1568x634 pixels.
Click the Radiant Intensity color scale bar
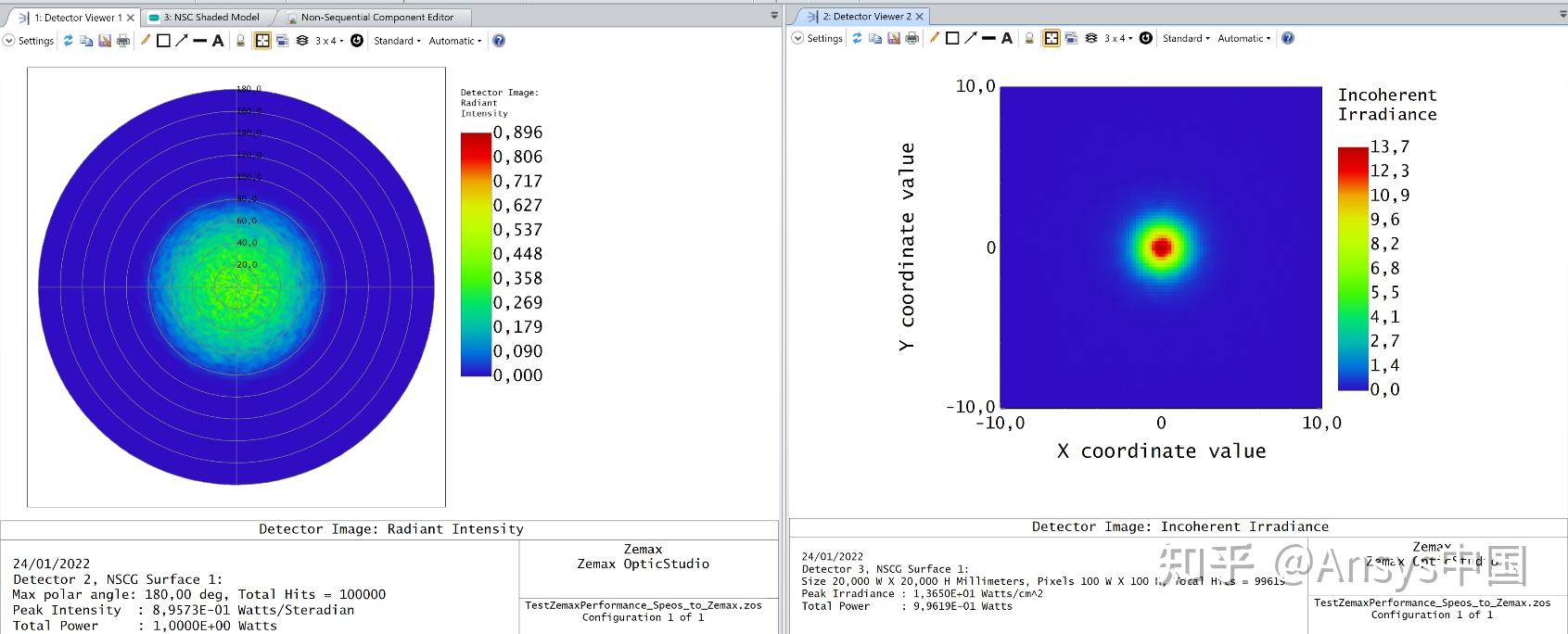(476, 254)
